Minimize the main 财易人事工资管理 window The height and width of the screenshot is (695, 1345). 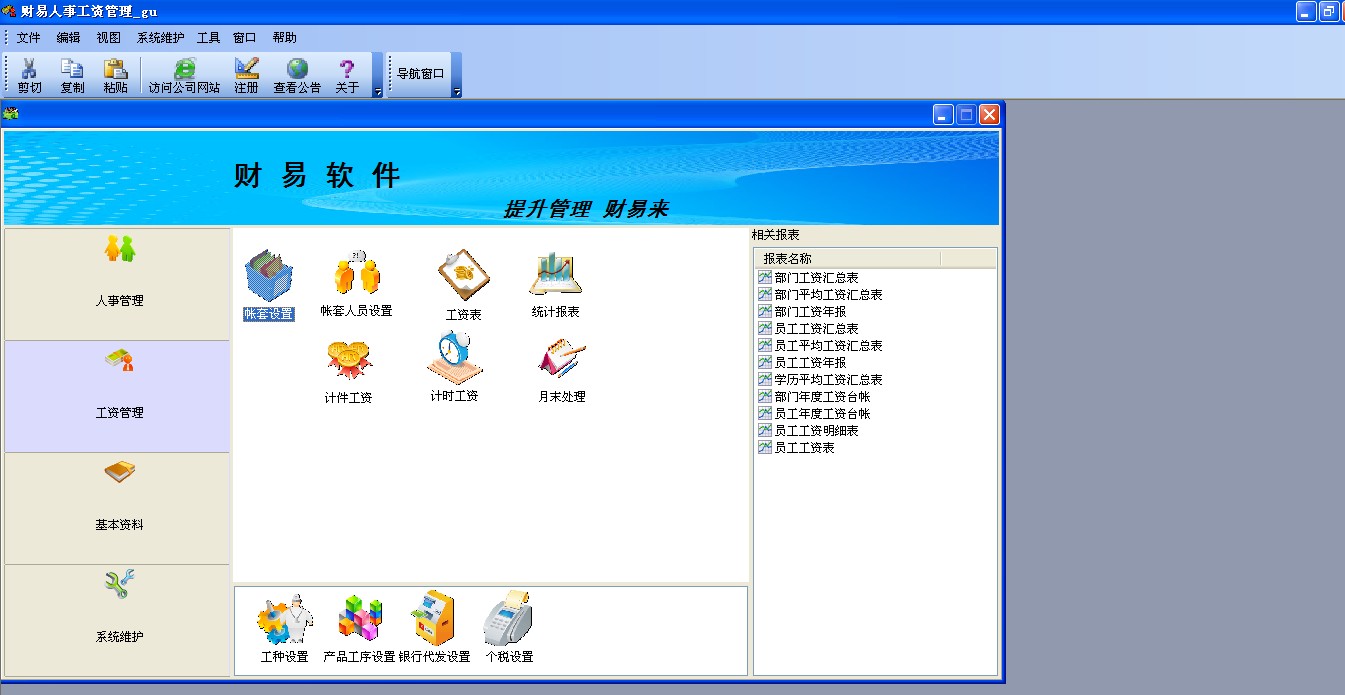click(x=1306, y=12)
